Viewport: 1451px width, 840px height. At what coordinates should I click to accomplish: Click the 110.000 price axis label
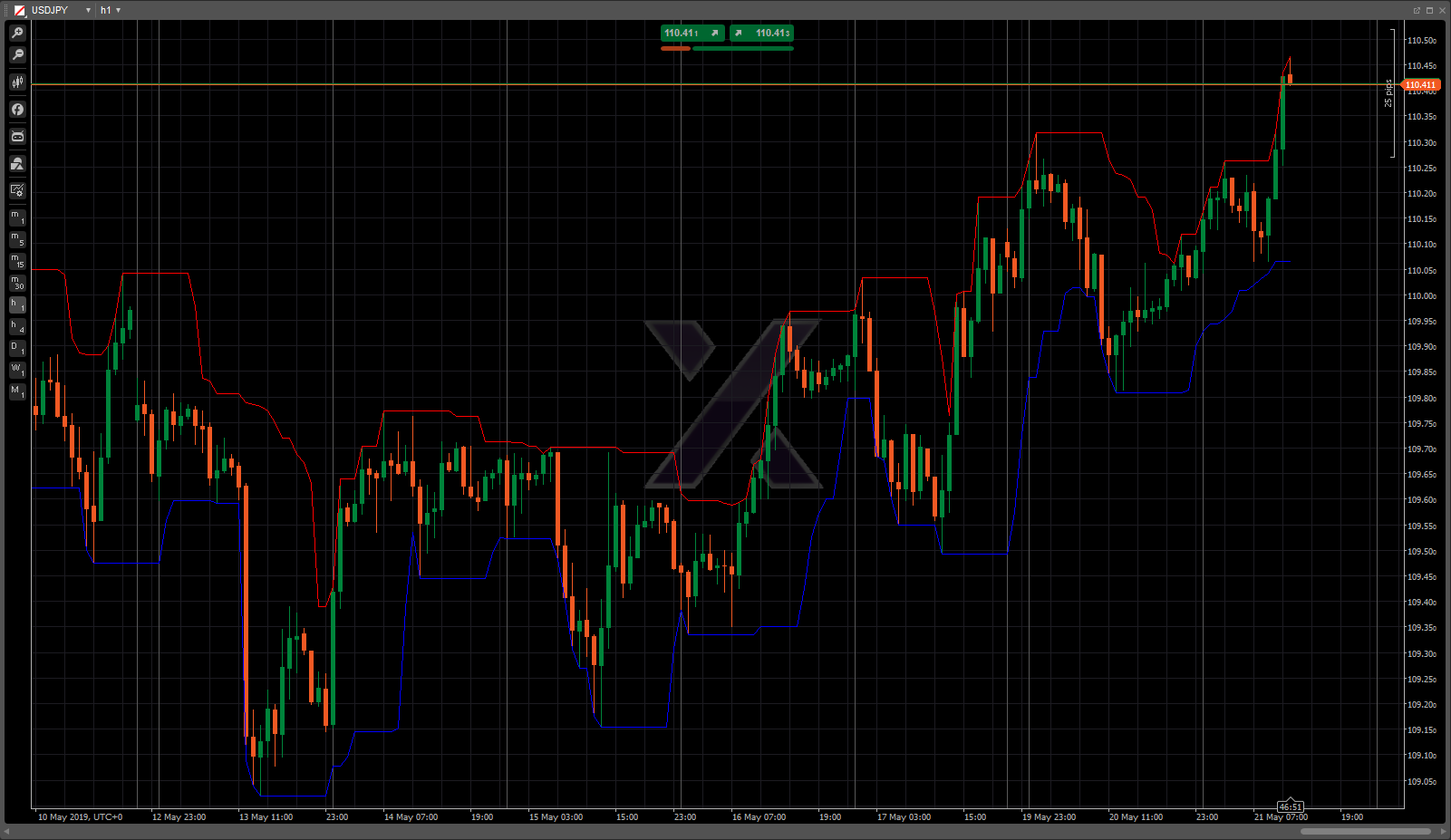coord(1421,296)
